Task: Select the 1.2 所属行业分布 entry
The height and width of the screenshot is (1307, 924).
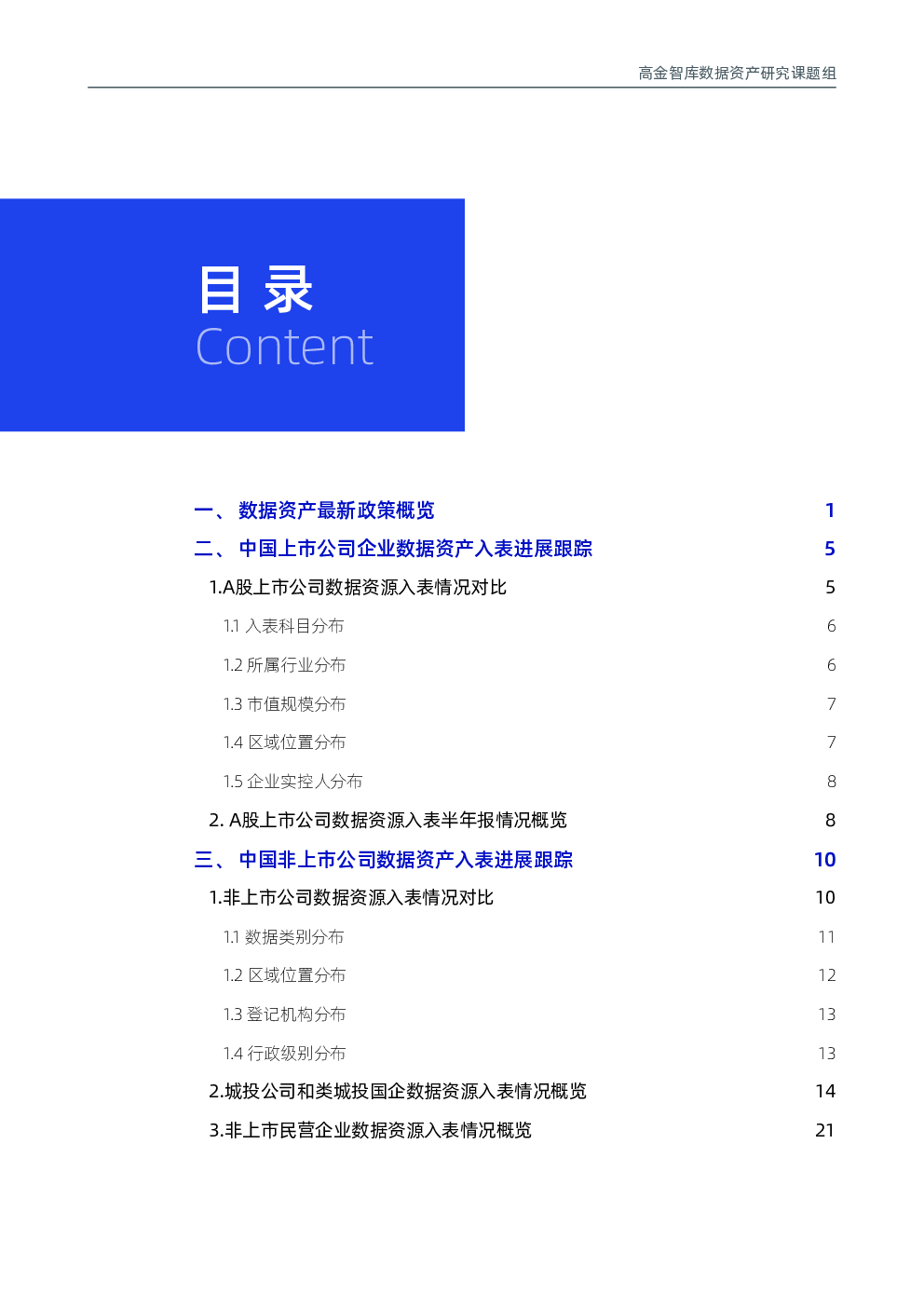Action: (x=284, y=665)
